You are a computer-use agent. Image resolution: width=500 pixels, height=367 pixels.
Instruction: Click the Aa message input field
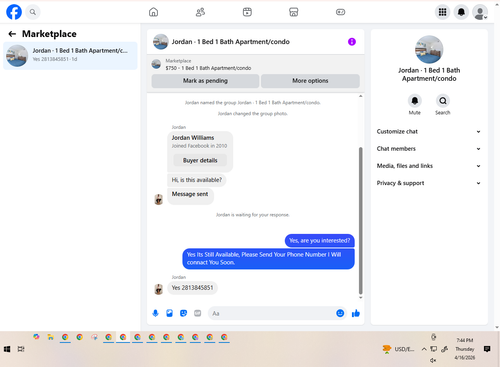point(272,313)
